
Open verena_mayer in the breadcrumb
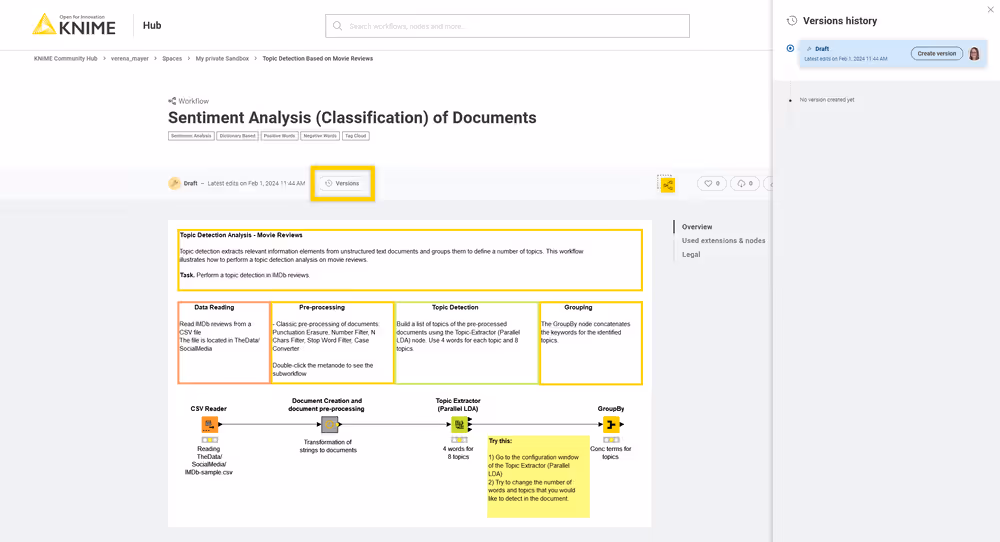pos(129,59)
